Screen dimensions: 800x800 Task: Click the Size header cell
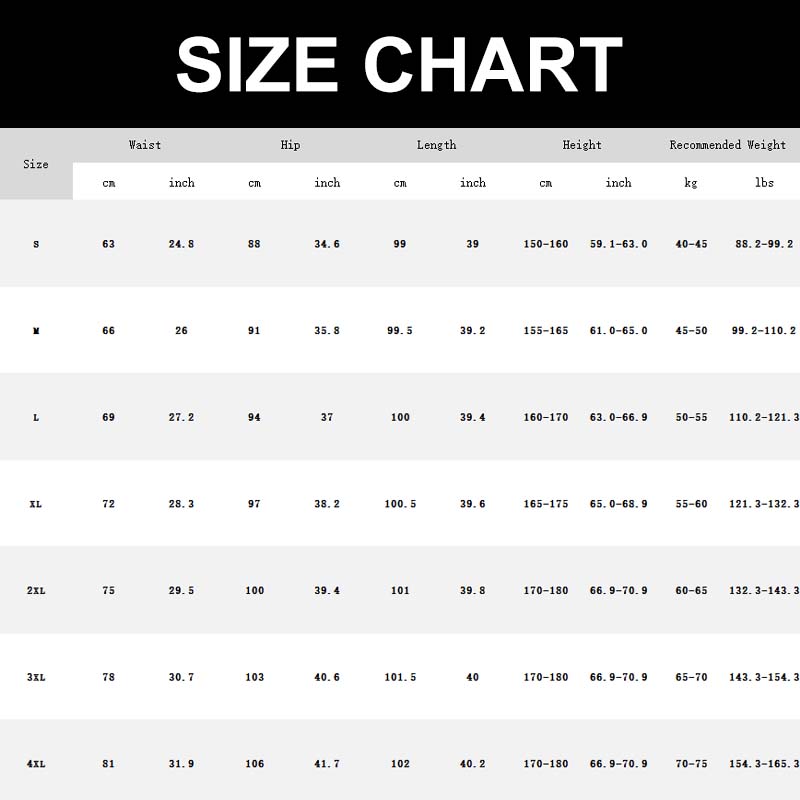(36, 164)
